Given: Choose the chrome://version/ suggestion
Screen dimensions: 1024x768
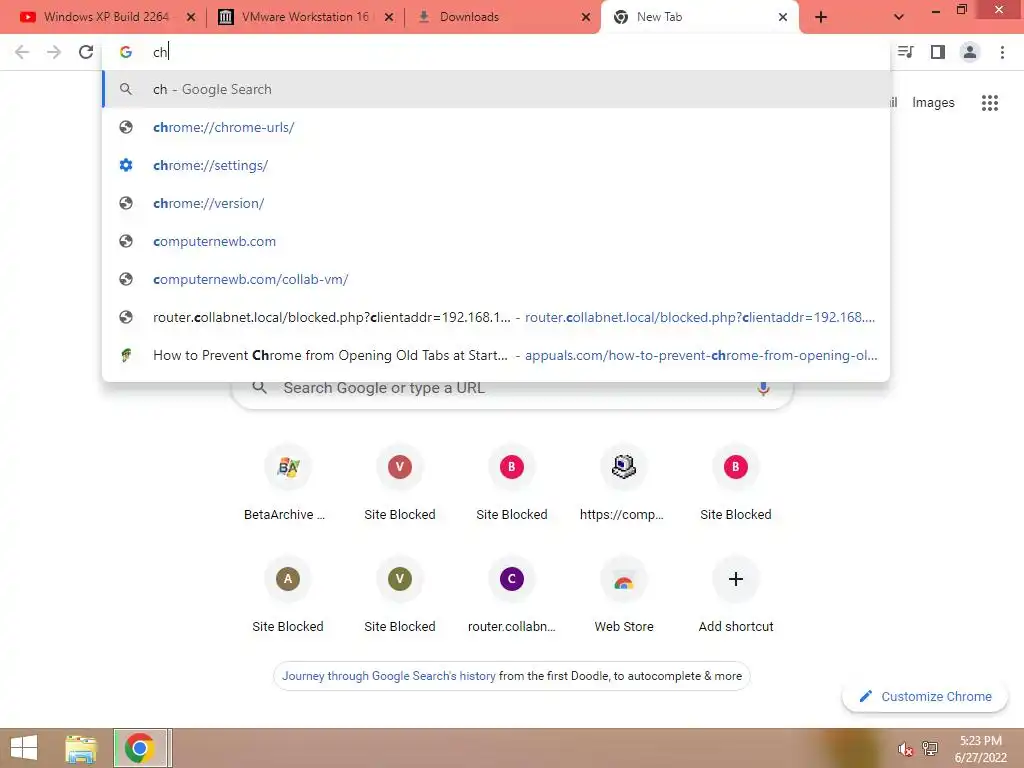Looking at the screenshot, I should point(496,203).
